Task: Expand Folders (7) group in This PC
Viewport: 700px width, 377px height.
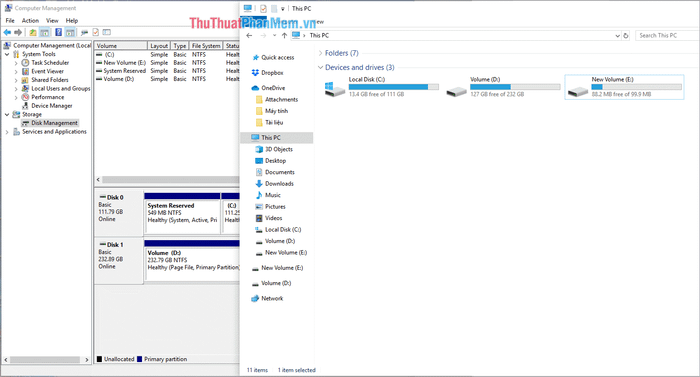Action: [320, 53]
